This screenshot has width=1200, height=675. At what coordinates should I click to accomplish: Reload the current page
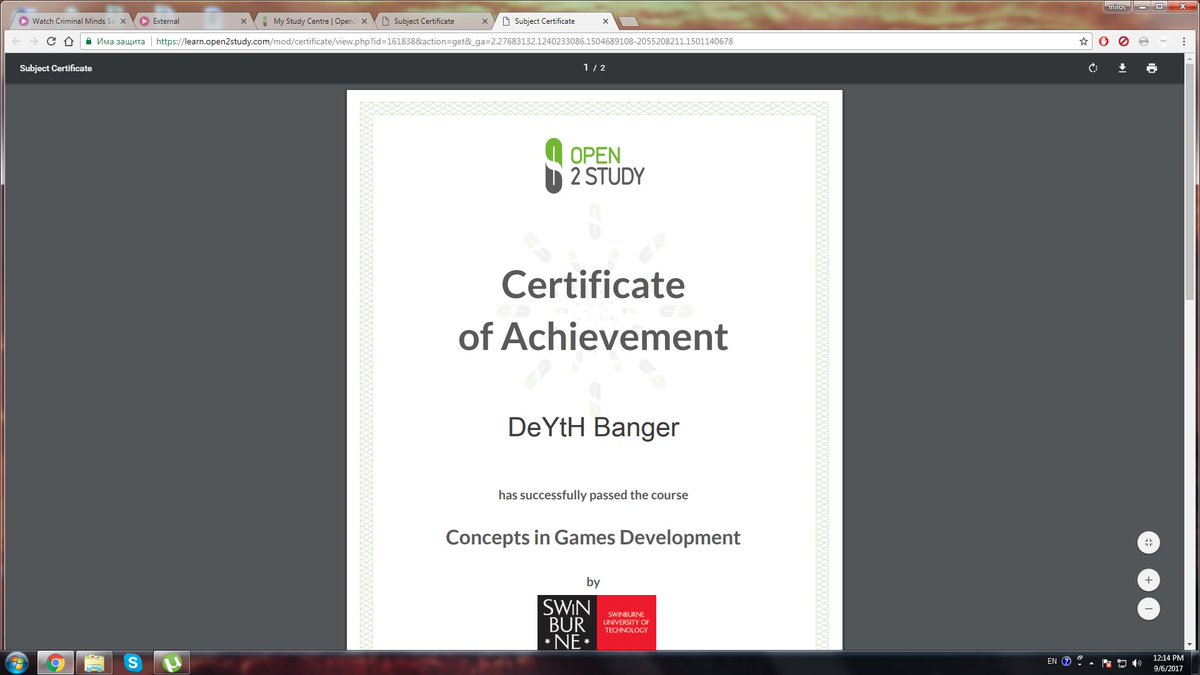coord(51,41)
